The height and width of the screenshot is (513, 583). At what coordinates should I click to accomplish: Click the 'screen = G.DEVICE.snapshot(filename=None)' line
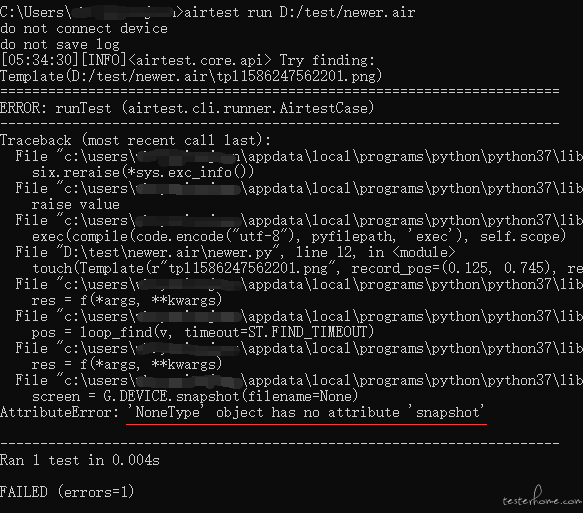click(195, 396)
